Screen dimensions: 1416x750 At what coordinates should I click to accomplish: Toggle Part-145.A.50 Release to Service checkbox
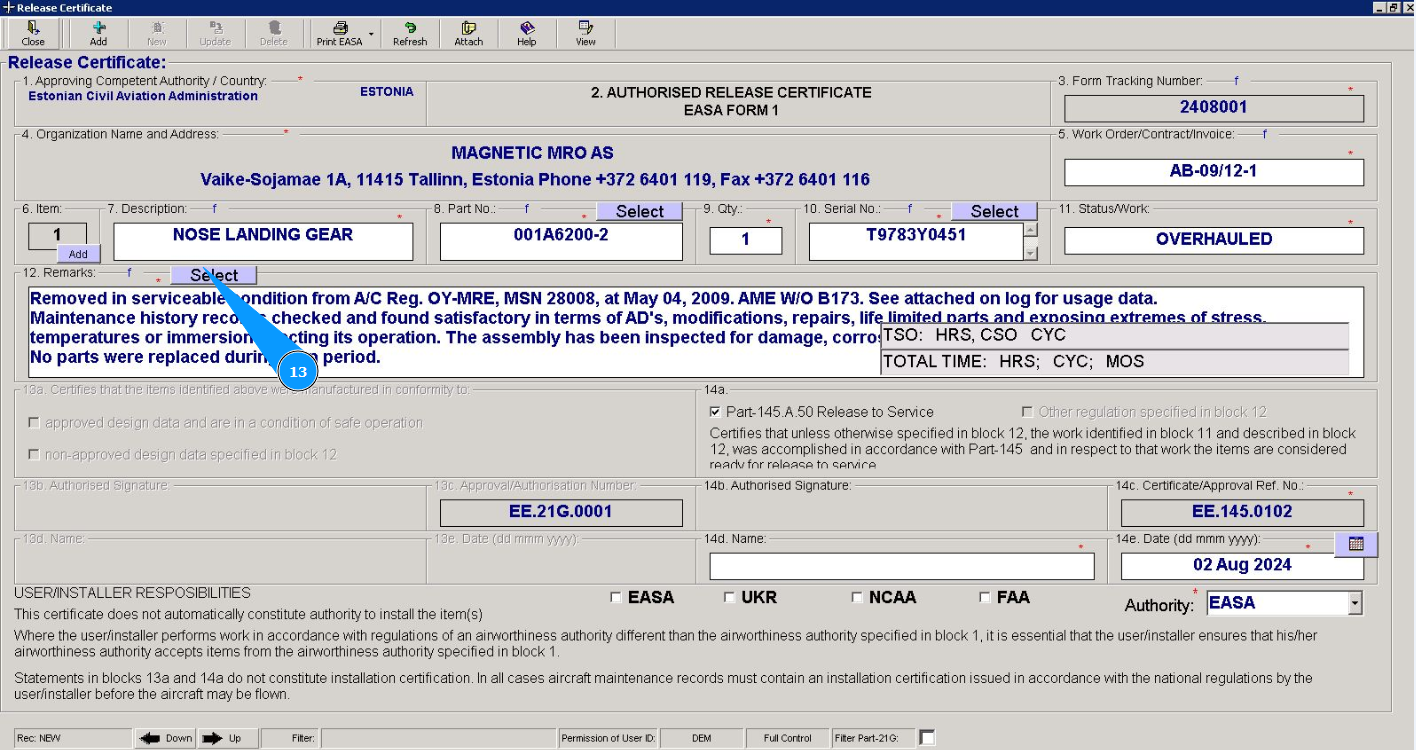[x=715, y=412]
